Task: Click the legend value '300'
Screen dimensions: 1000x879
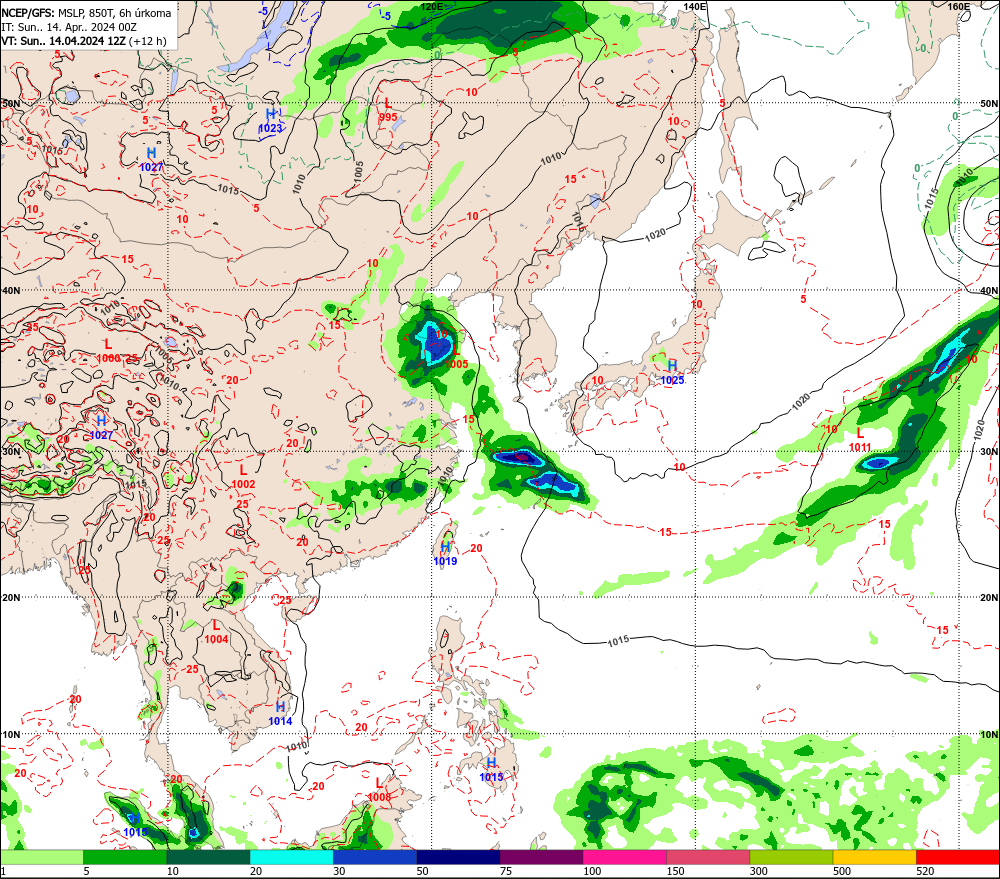Action: coord(758,871)
